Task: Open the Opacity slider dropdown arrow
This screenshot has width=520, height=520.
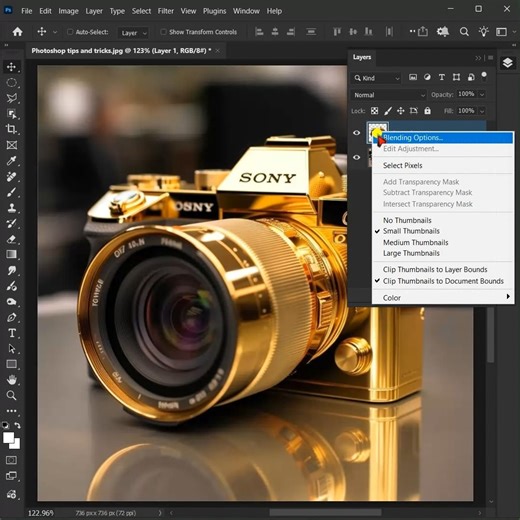Action: coord(482,95)
